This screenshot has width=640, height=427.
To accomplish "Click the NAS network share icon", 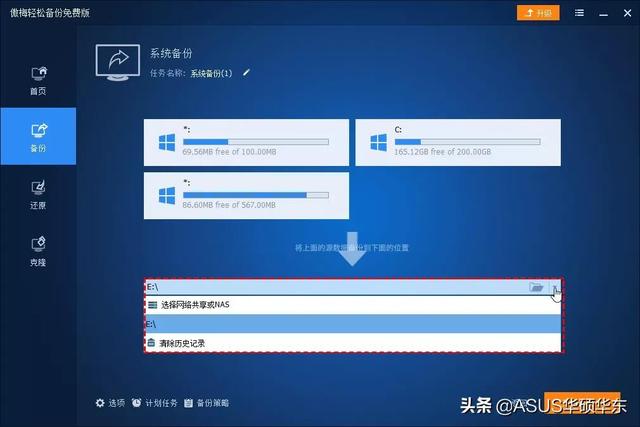I will (153, 305).
